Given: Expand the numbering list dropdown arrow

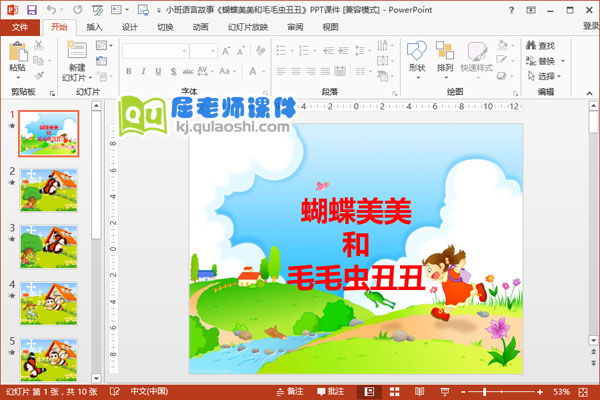Looking at the screenshot, I should click(315, 51).
